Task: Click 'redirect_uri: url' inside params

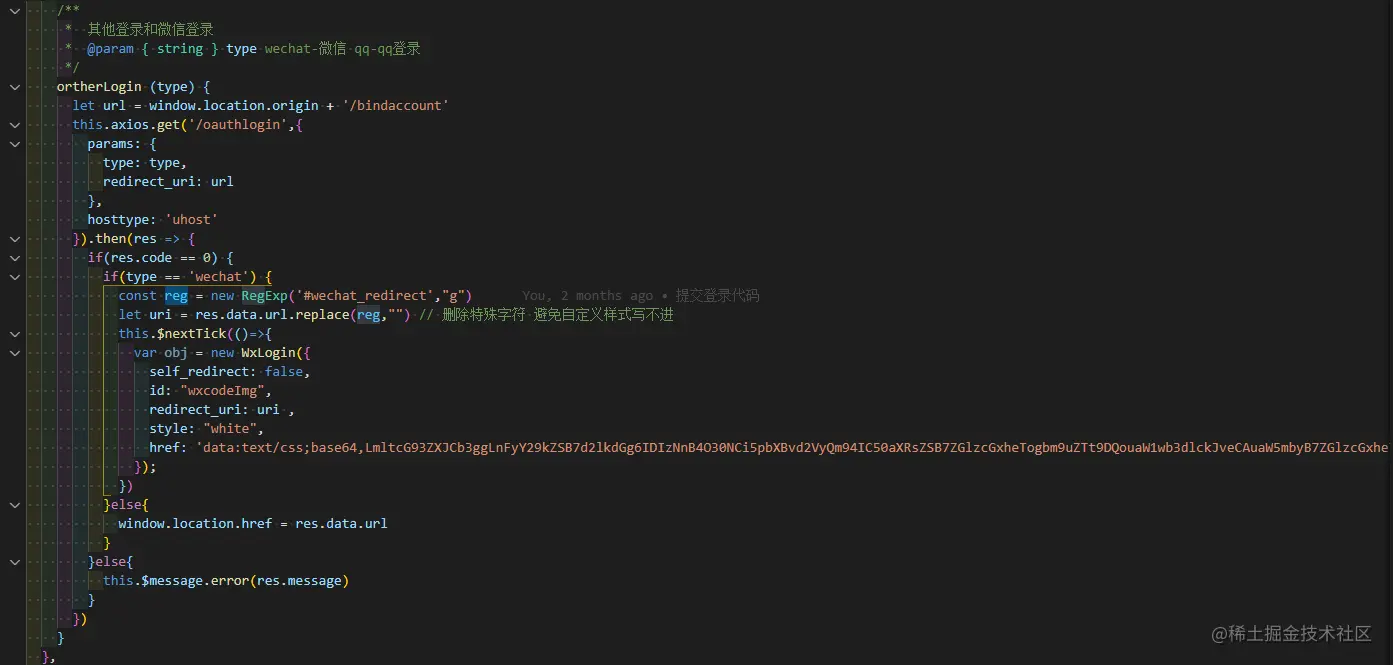Action: pyautogui.click(x=168, y=181)
